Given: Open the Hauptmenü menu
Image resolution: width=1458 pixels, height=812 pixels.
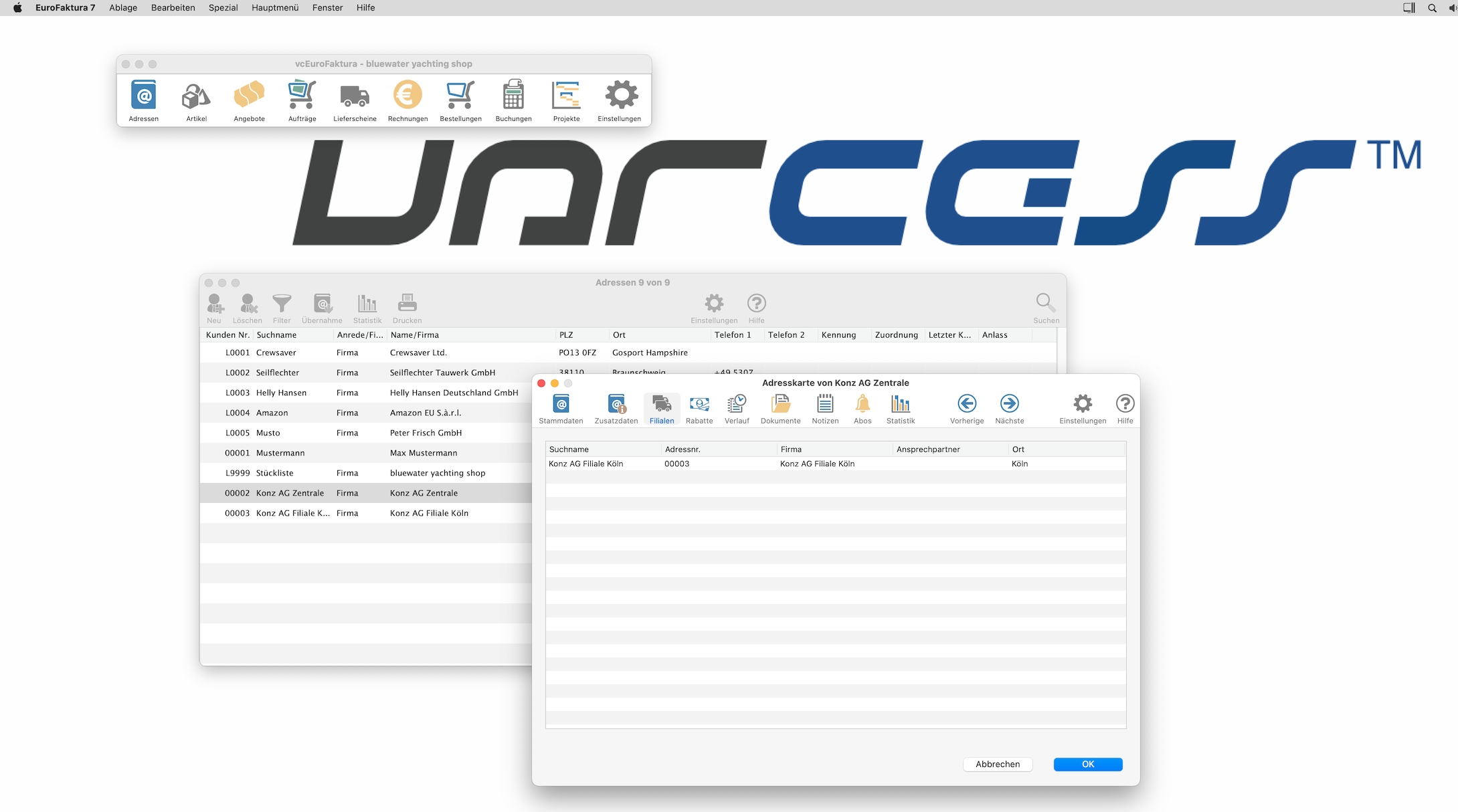Looking at the screenshot, I should (274, 8).
